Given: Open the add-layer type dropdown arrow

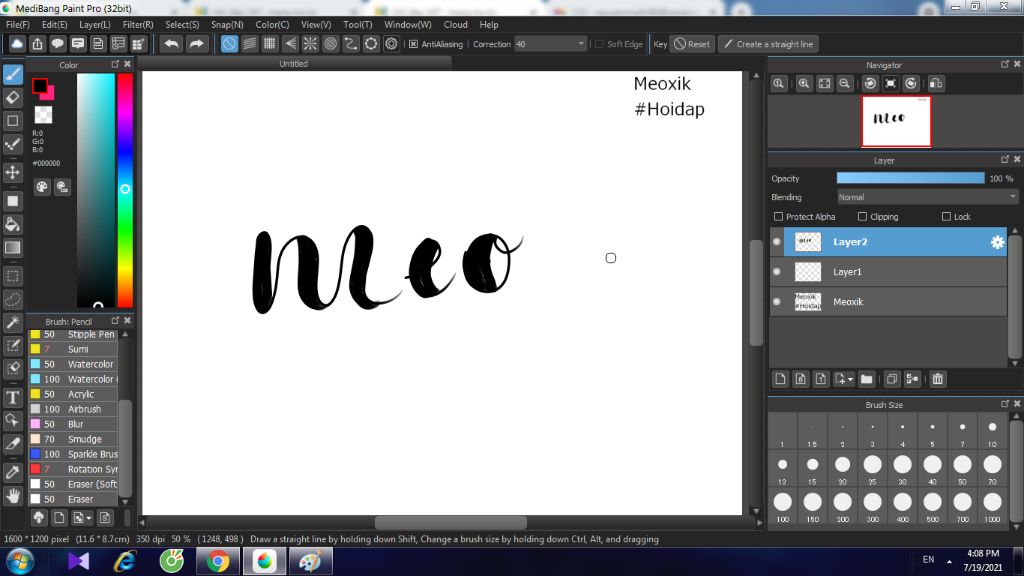Looking at the screenshot, I should pos(850,379).
